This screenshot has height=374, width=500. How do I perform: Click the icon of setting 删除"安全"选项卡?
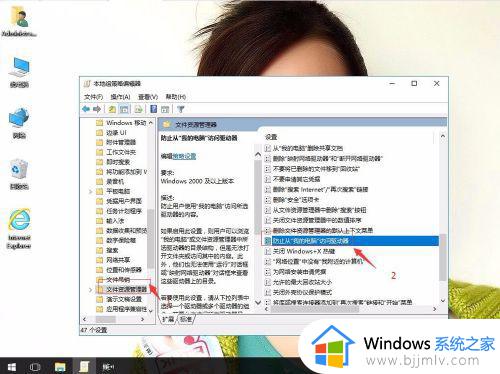tap(268, 200)
